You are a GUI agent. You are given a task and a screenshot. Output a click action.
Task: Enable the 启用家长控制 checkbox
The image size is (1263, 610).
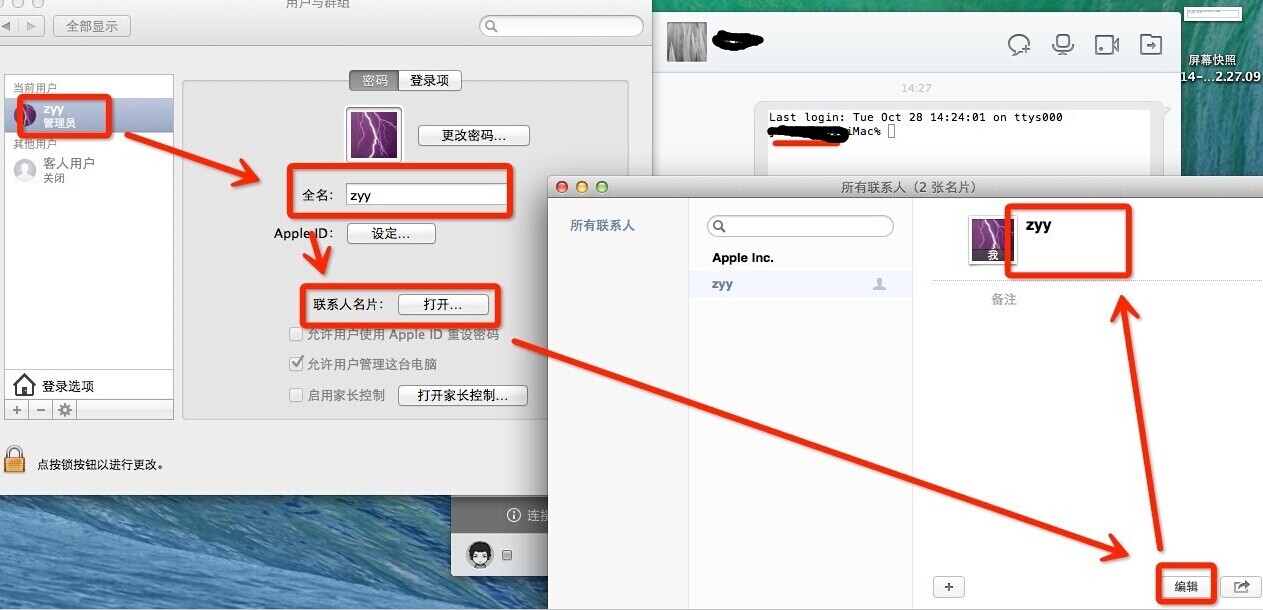(296, 395)
